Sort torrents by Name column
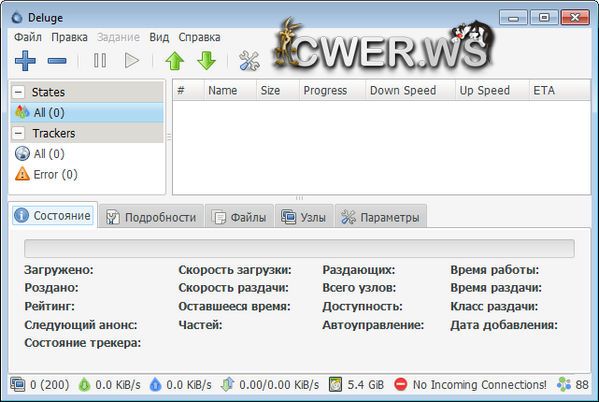The image size is (599, 402). [230, 91]
